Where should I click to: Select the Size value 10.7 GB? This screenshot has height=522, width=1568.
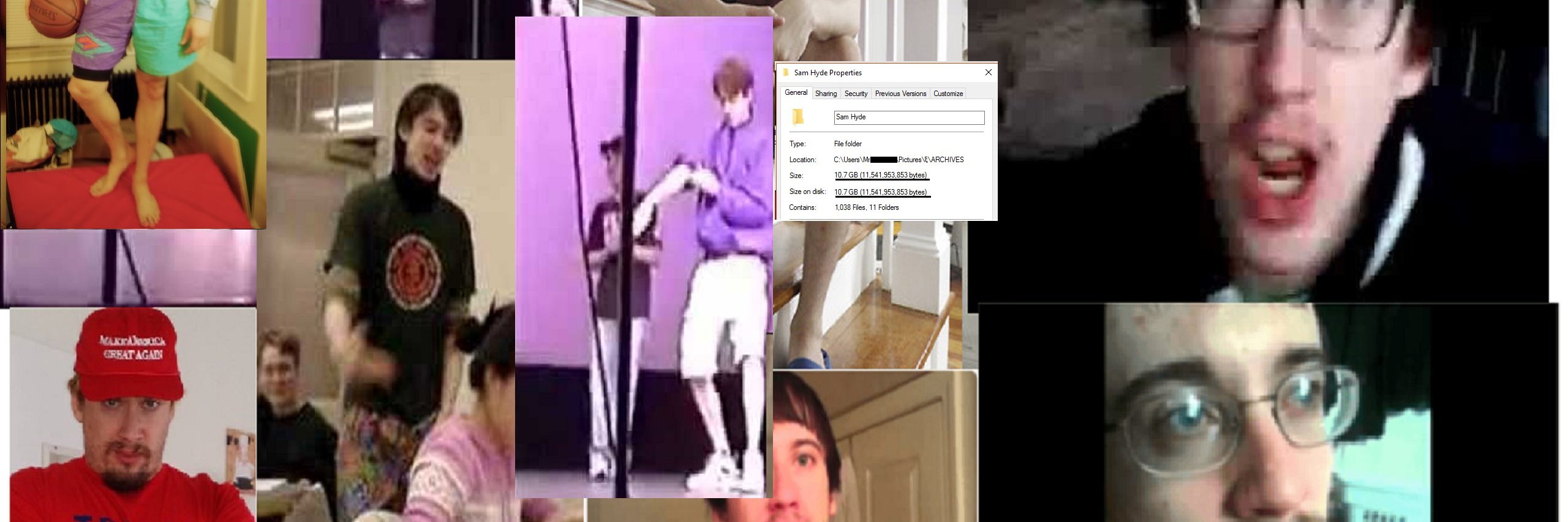coord(881,176)
